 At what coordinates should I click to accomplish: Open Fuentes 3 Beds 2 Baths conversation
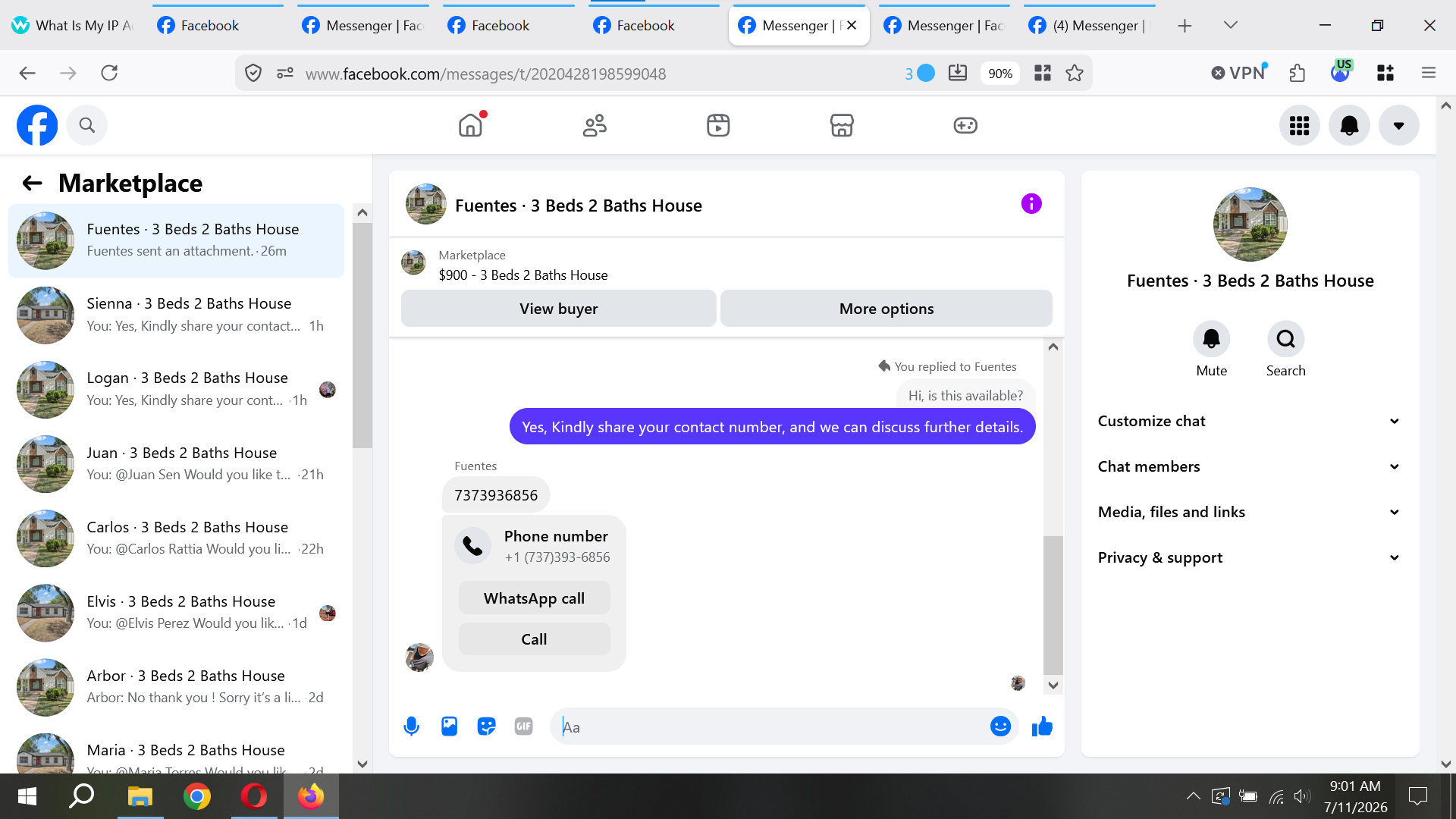click(176, 240)
